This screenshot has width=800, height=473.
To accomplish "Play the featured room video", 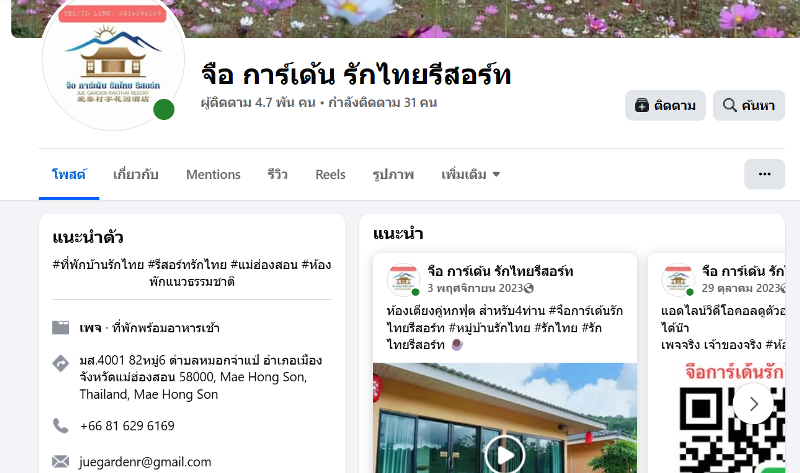I will (x=505, y=455).
